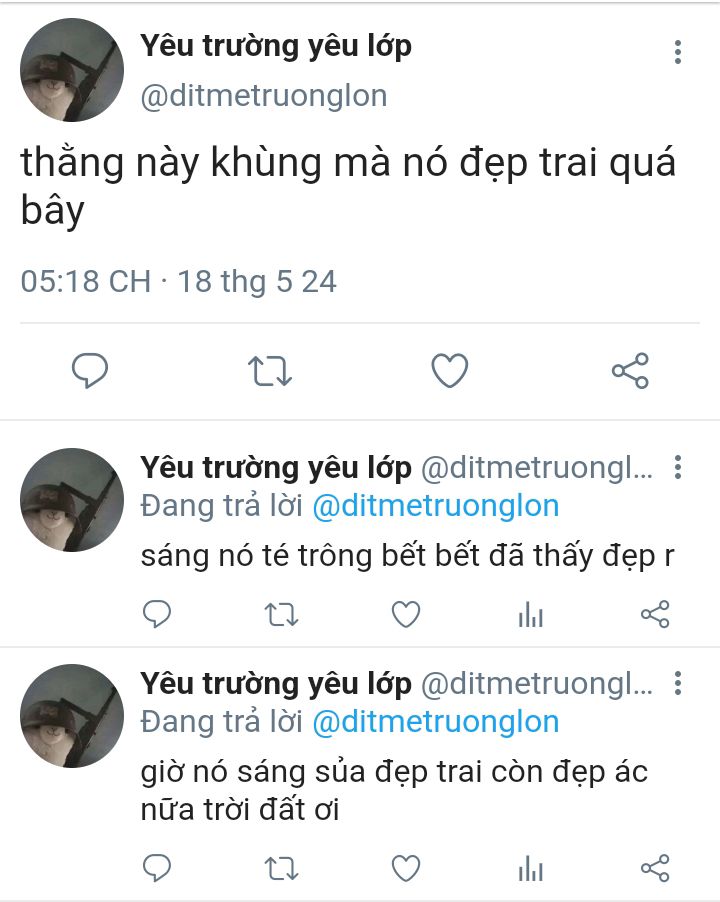View analytics of 'giờ nó sáng sủa' tweet
This screenshot has width=720, height=902.
pos(530,868)
